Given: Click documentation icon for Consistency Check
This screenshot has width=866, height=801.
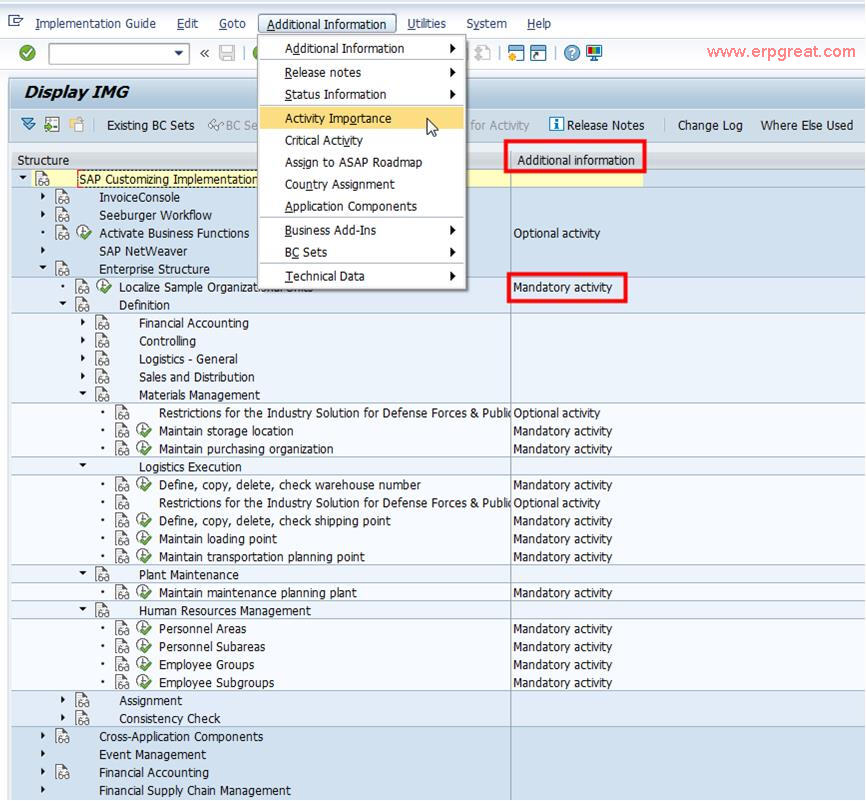Looking at the screenshot, I should [82, 718].
